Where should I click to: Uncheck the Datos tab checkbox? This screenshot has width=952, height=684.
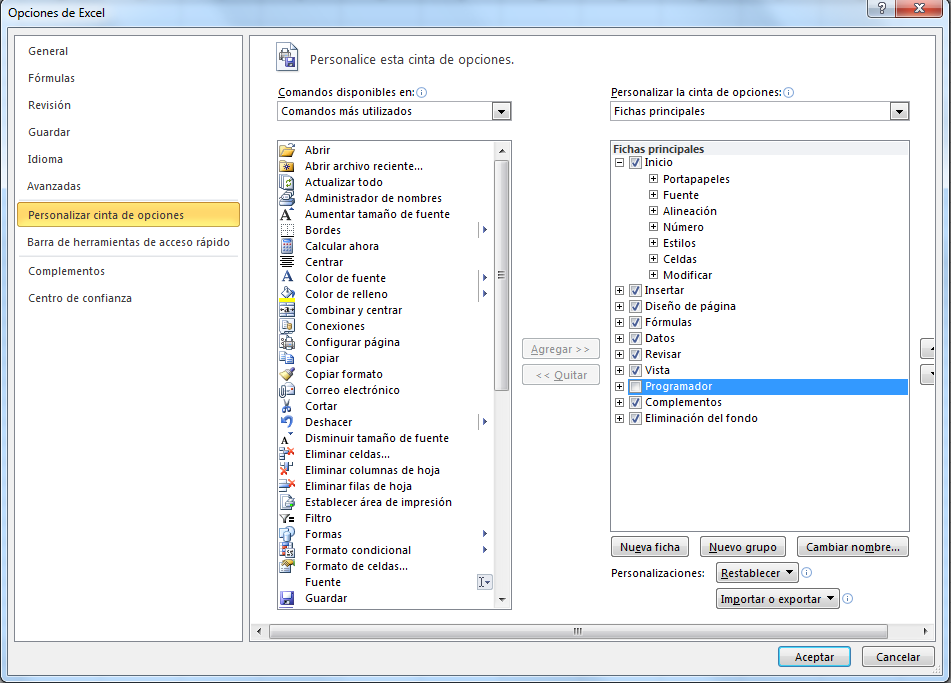point(635,339)
